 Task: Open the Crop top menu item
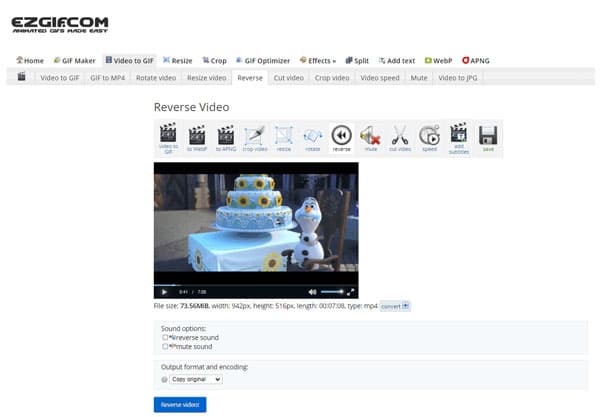pyautogui.click(x=215, y=60)
